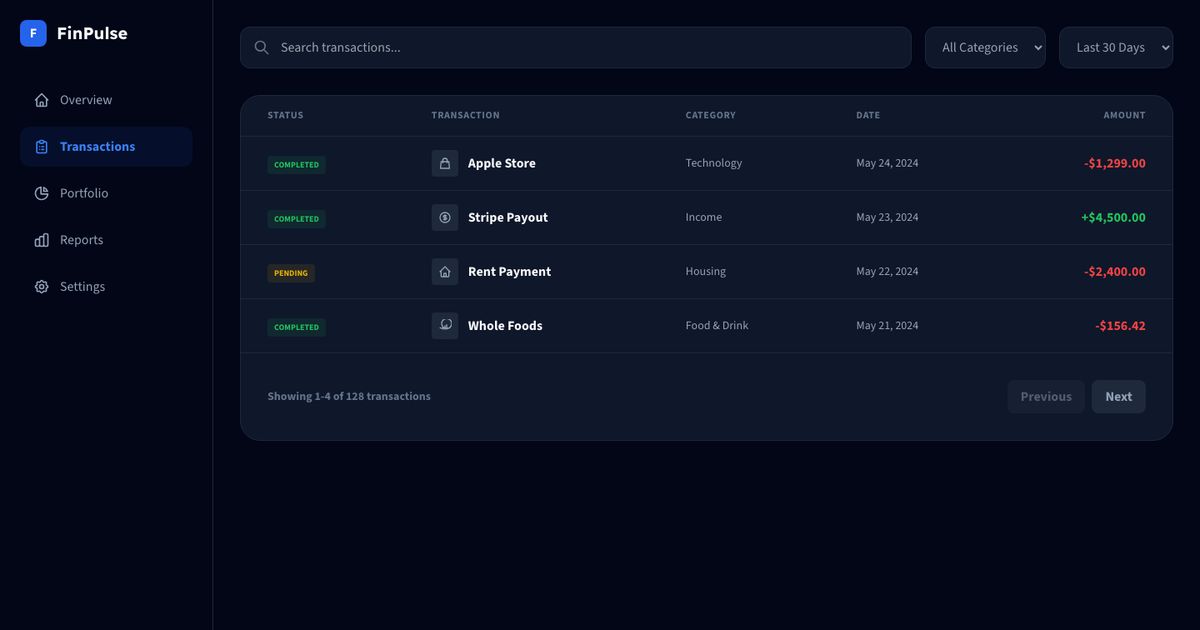This screenshot has width=1200, height=630.
Task: Click the Stripe Payout dollar icon
Action: click(x=445, y=217)
